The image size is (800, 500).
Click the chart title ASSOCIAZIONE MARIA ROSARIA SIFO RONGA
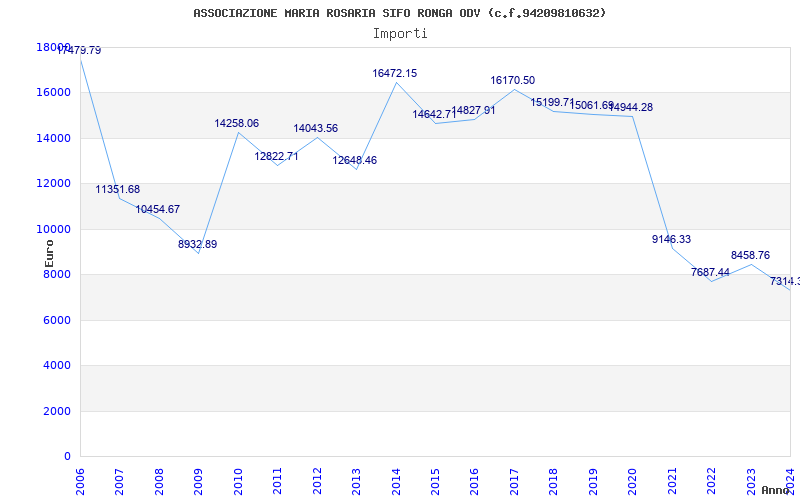pos(399,13)
